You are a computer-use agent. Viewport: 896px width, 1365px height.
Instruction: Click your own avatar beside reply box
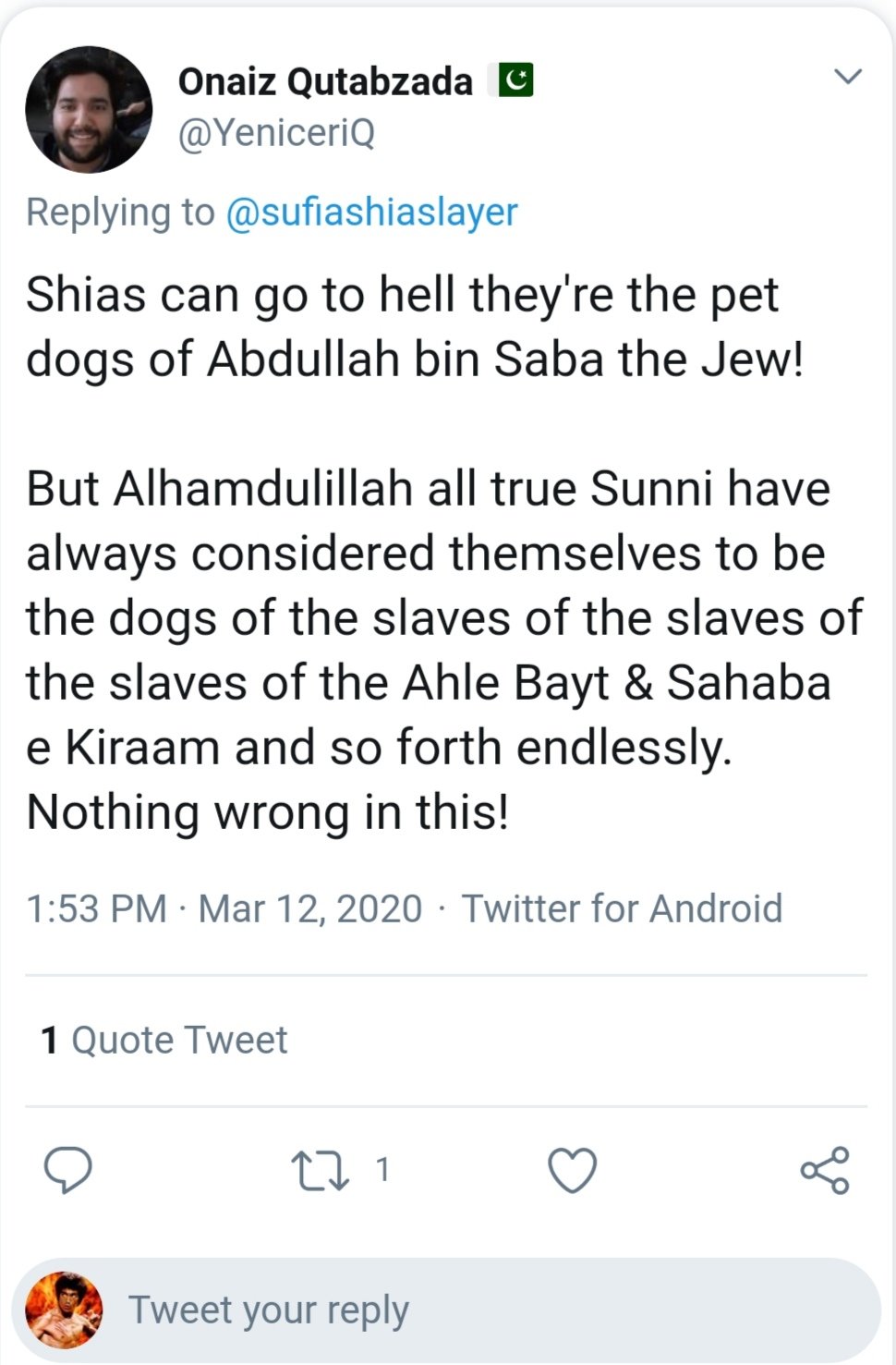point(64,1310)
